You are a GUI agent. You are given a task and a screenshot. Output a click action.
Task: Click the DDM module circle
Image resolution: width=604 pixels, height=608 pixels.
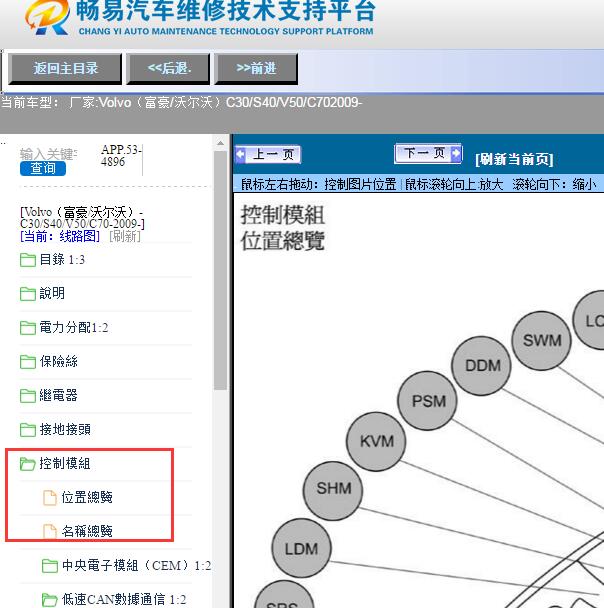click(481, 366)
